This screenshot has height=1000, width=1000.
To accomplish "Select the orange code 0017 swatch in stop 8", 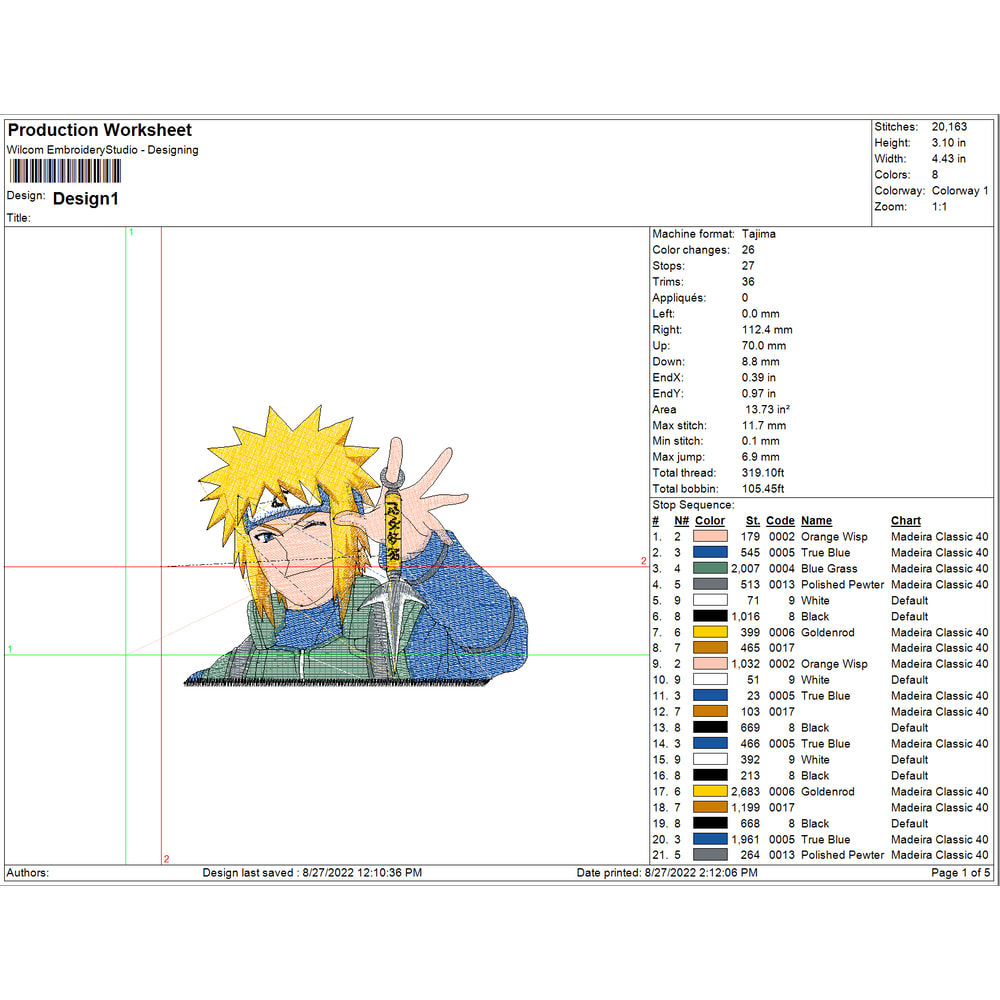I will 711,648.
